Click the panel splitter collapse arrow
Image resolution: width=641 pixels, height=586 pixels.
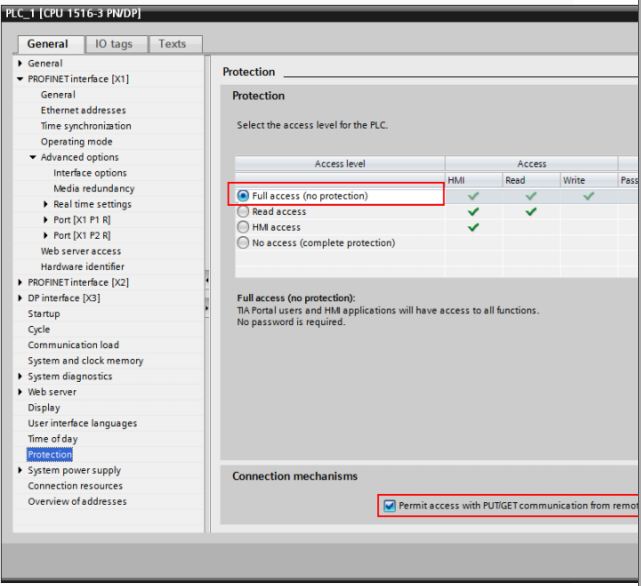point(207,280)
